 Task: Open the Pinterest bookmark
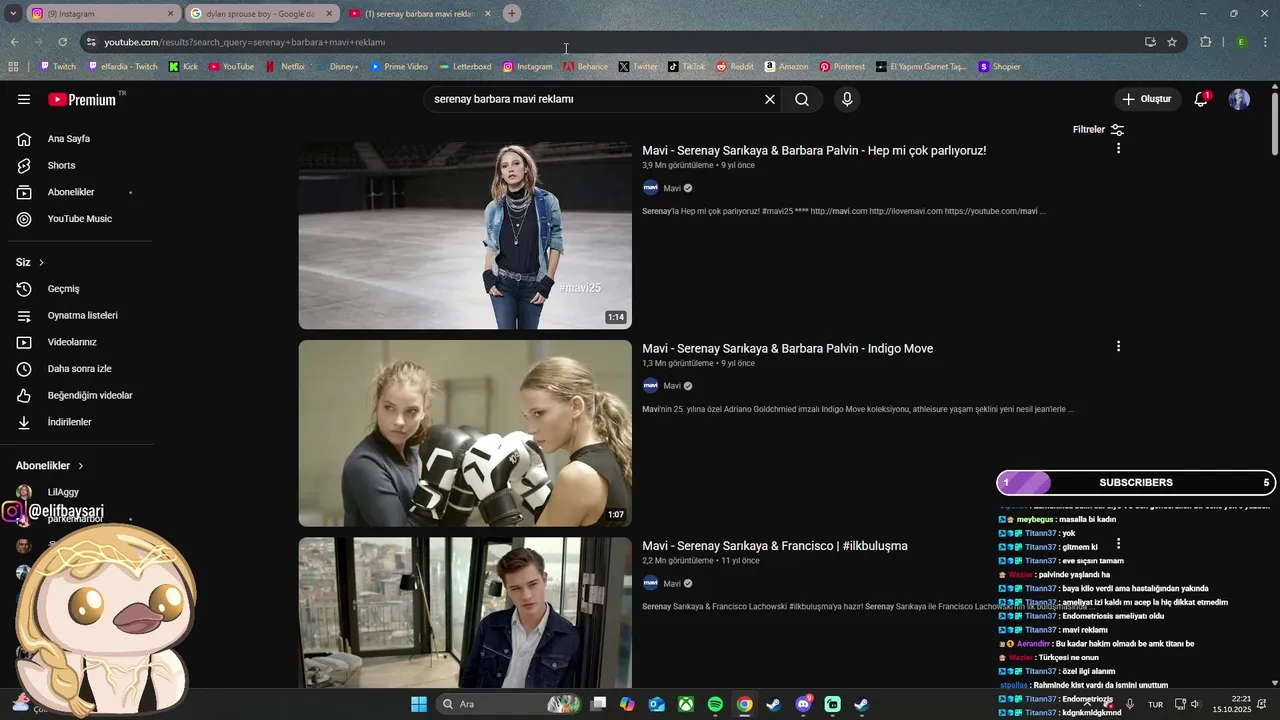coord(842,67)
